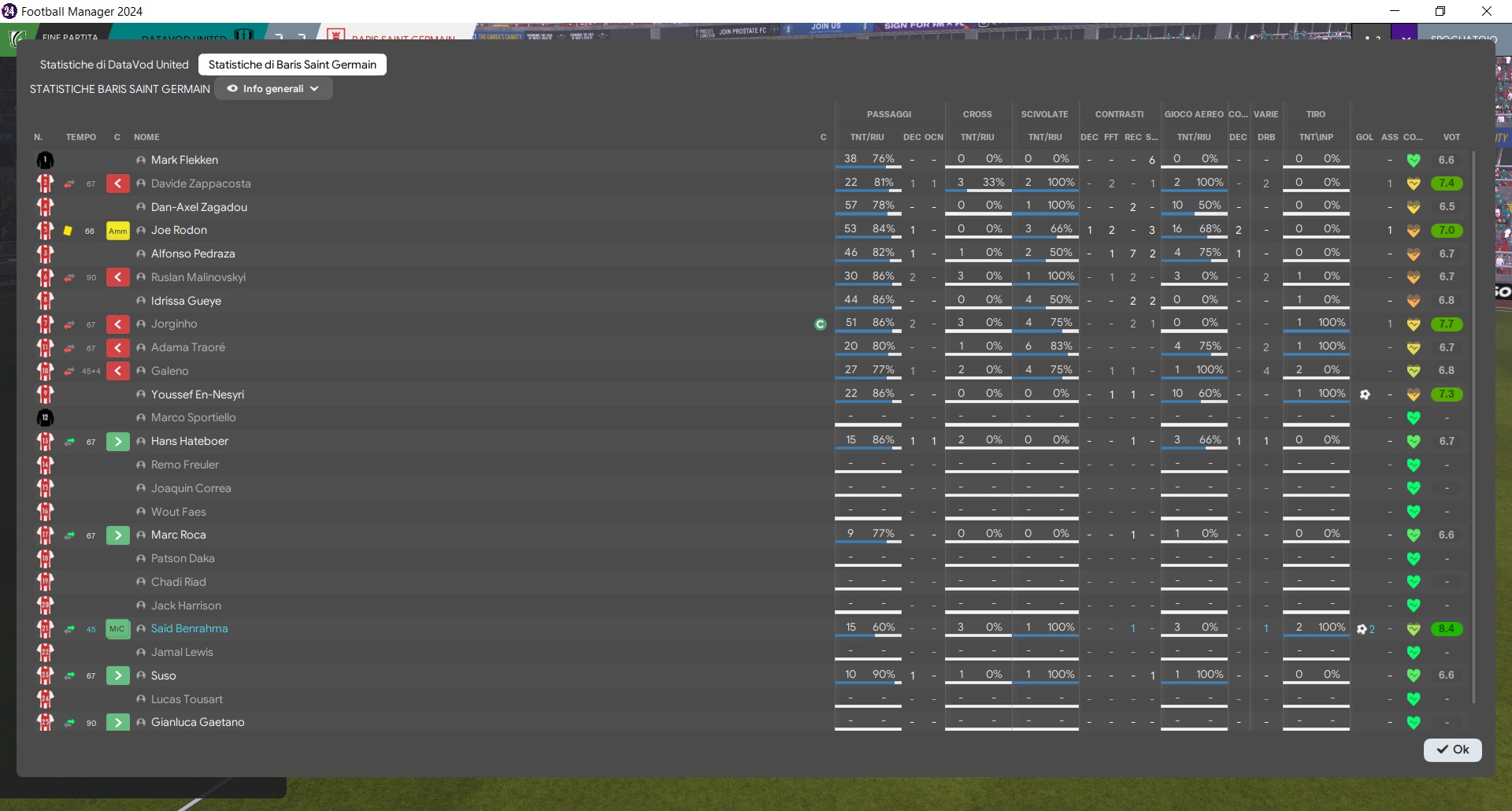Screen dimensions: 1512x811
Task: Click substituted-on arrow for Marc Roca
Action: pyautogui.click(x=117, y=535)
